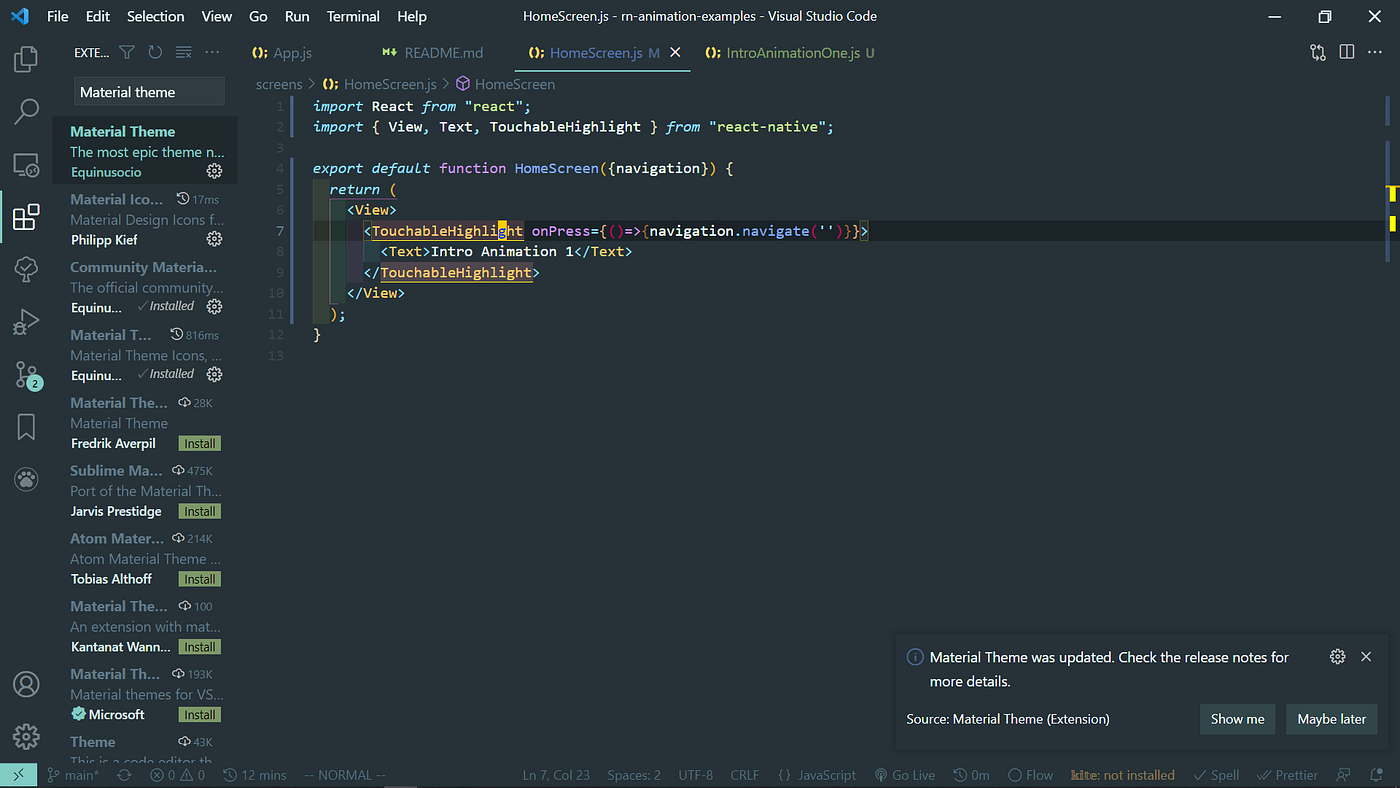Toggle Go Live server in status bar
Screen dimensions: 1400x788
coord(904,775)
